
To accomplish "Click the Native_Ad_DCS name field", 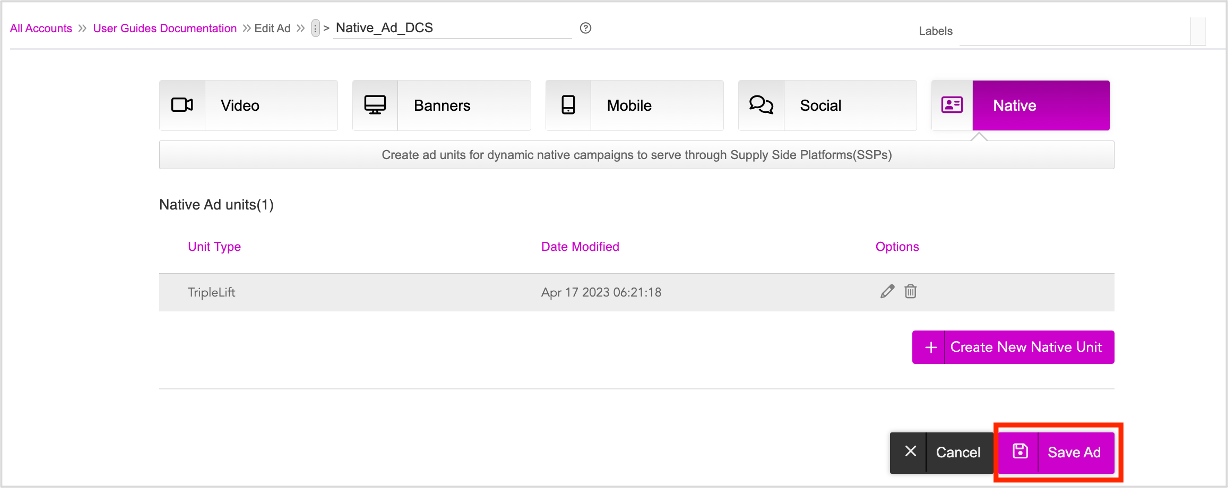I will 452,28.
